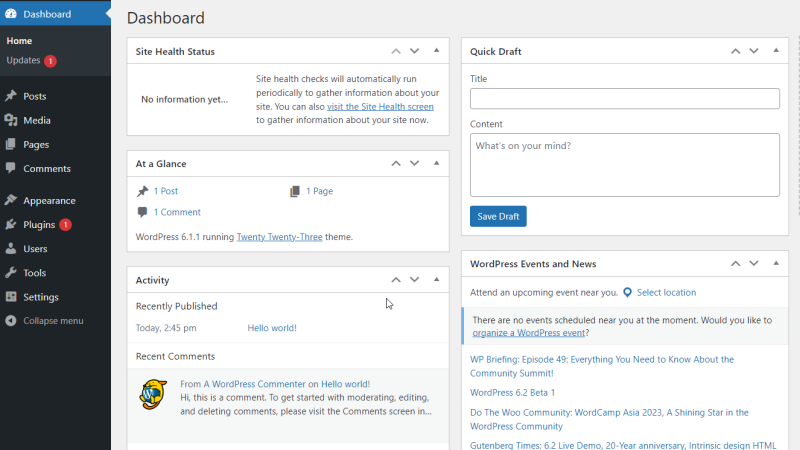Open the Media library icon
This screenshot has width=800, height=450.
click(11, 120)
